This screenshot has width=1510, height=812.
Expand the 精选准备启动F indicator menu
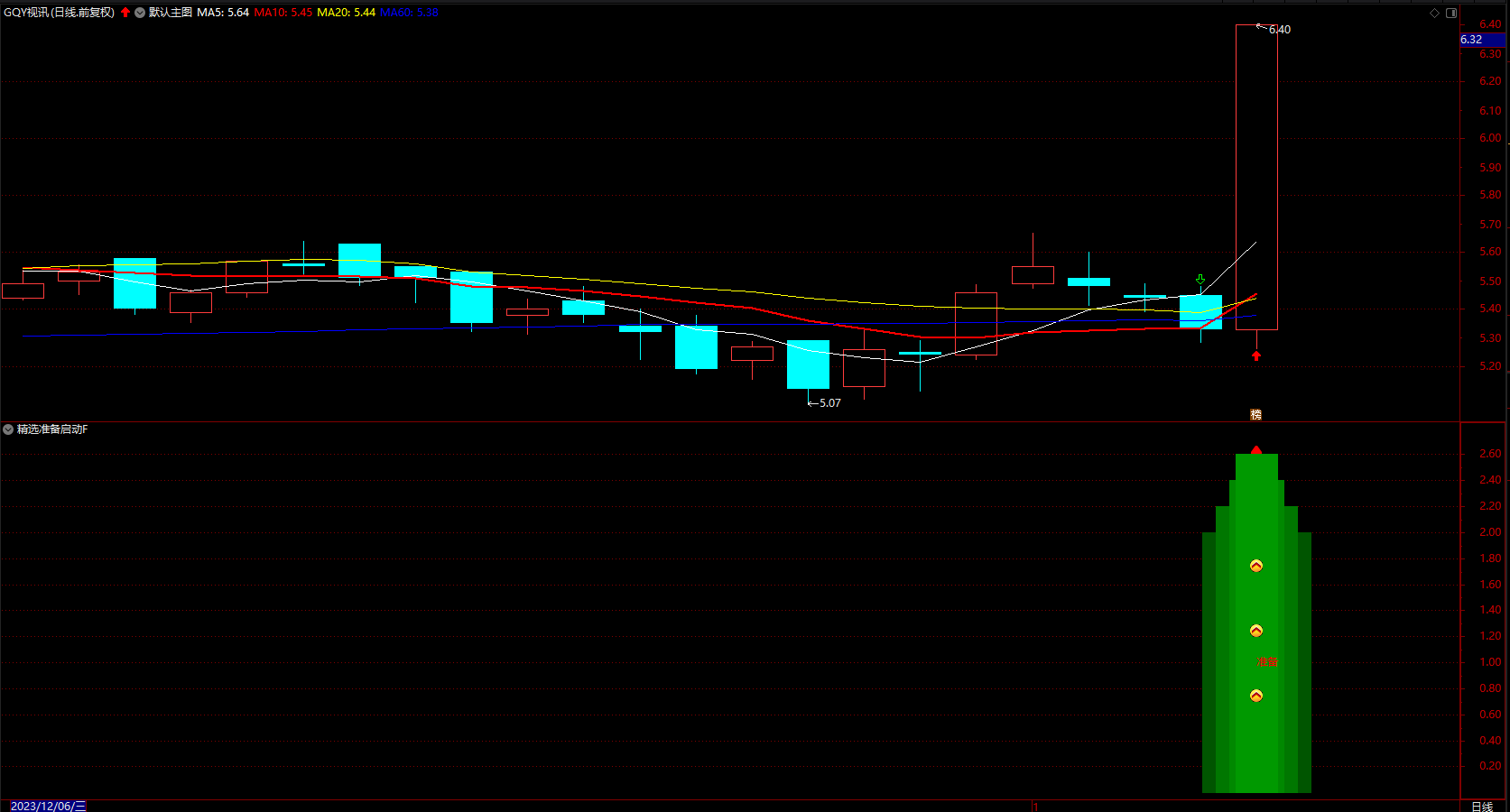coord(8,429)
